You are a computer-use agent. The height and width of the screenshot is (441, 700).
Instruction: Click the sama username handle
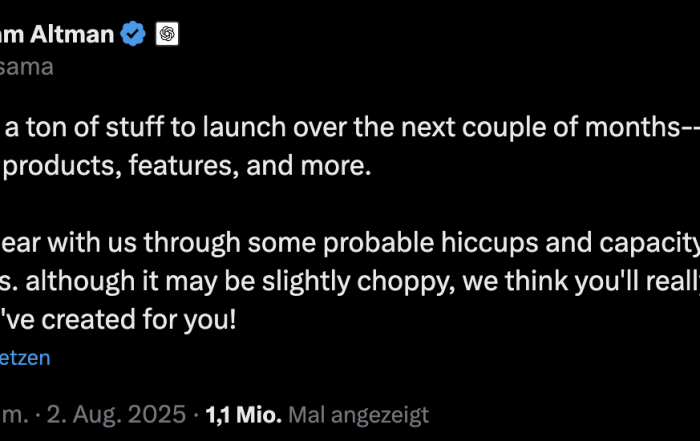(27, 67)
